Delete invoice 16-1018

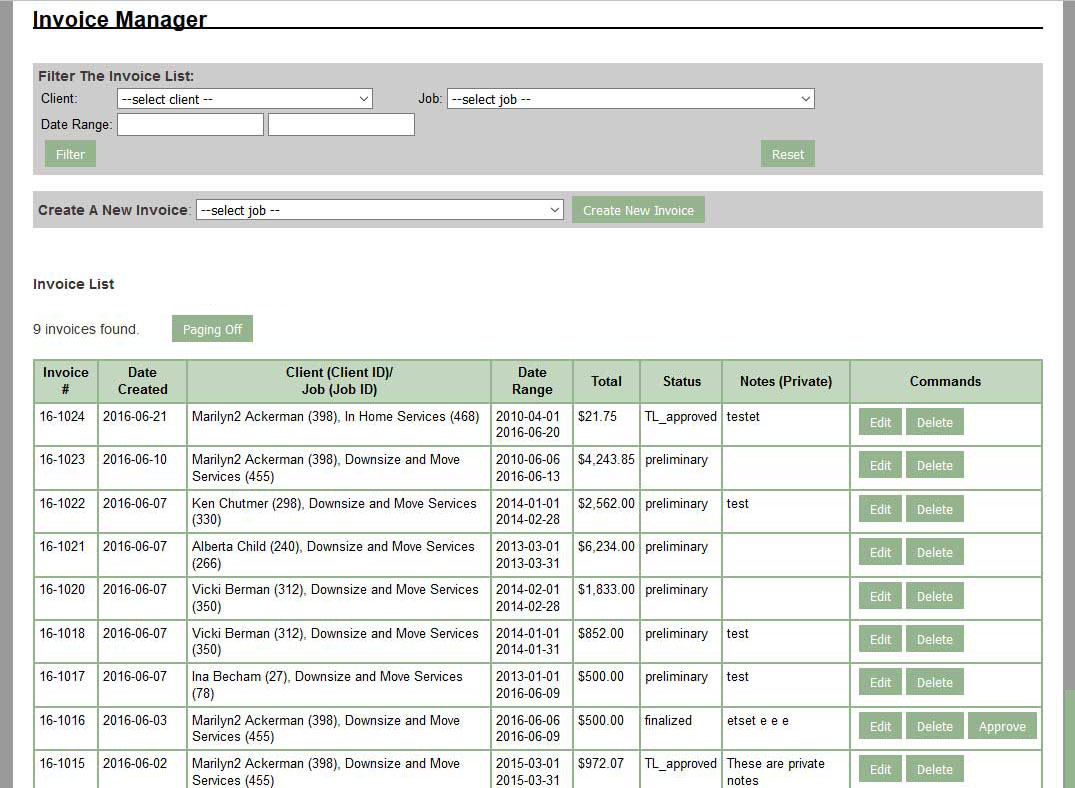pos(934,639)
